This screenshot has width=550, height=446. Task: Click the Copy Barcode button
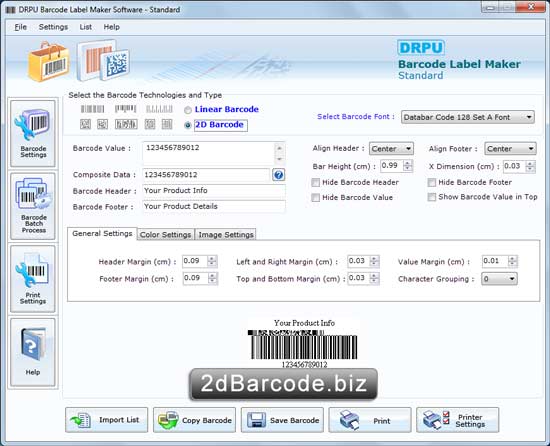click(194, 420)
